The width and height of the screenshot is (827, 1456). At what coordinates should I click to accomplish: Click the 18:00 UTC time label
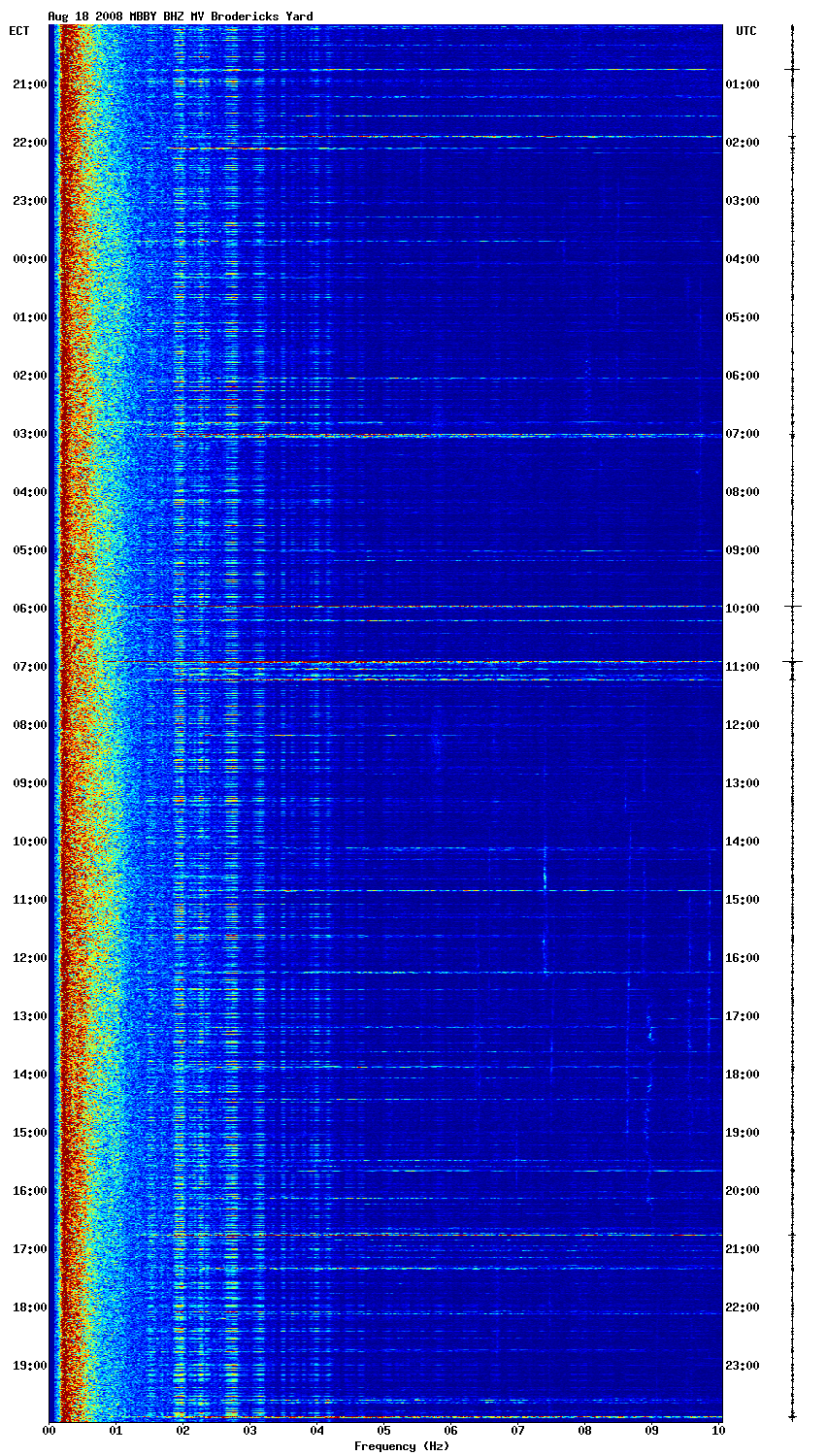pyautogui.click(x=743, y=1075)
